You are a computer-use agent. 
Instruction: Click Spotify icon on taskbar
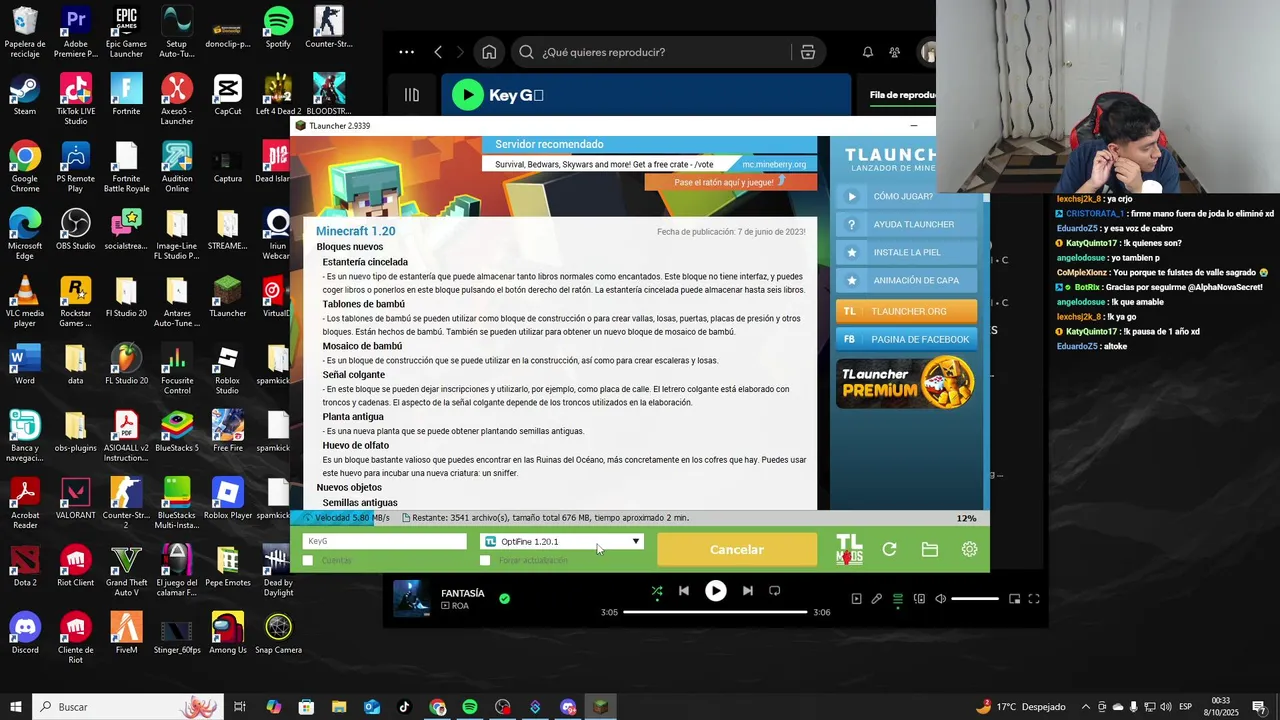(470, 707)
